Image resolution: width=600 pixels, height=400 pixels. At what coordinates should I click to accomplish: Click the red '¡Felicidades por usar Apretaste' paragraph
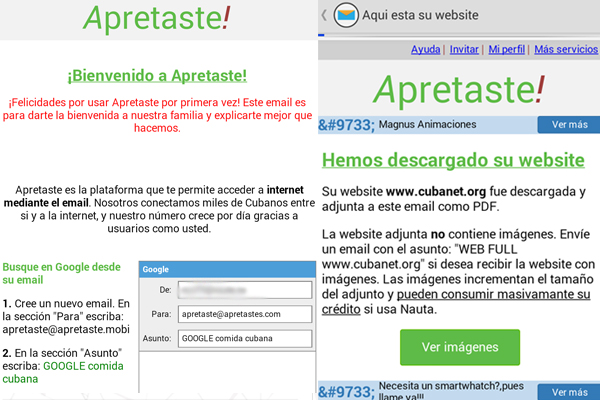(157, 115)
